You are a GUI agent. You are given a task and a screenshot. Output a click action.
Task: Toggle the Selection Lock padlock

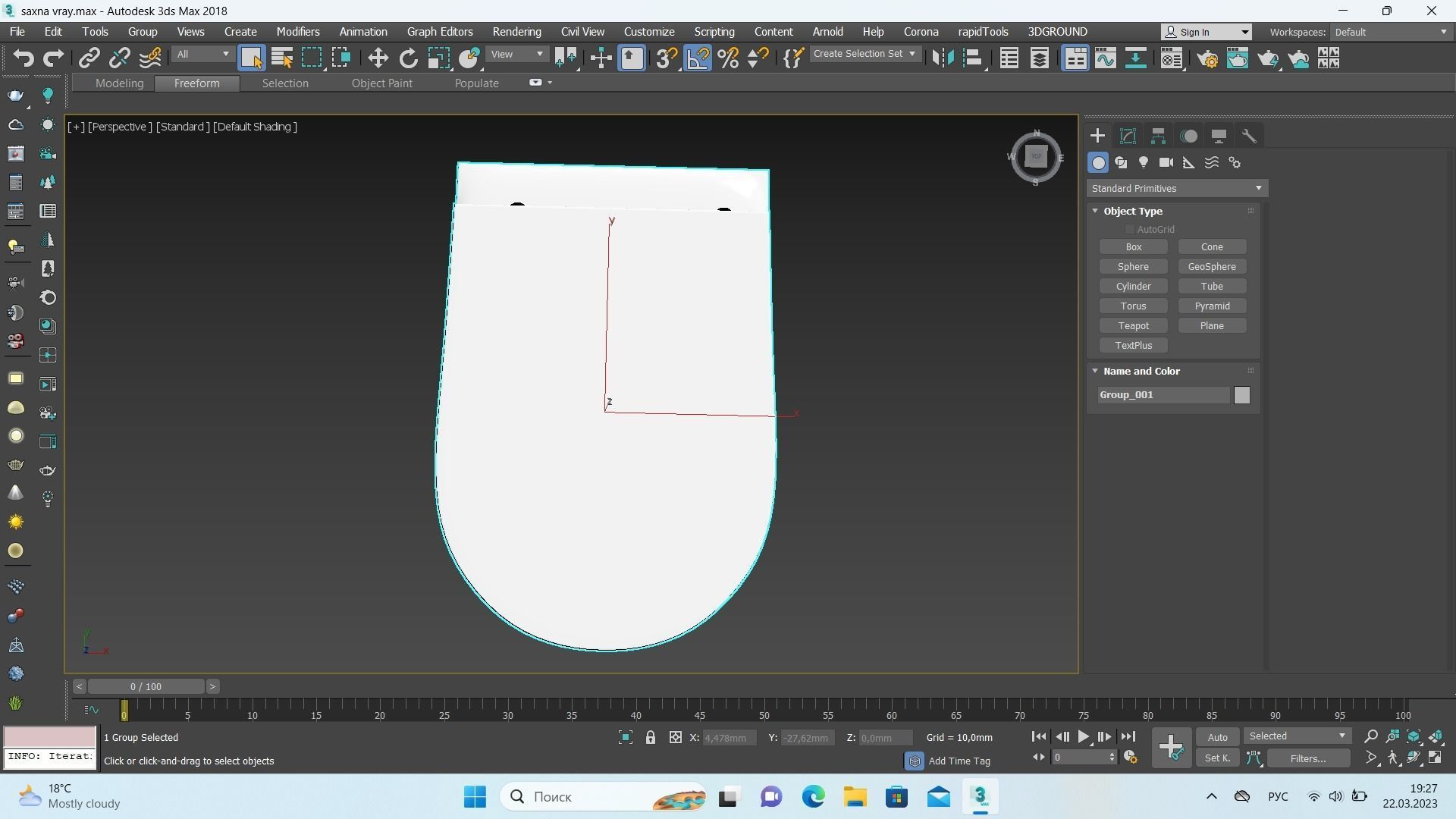[x=650, y=737]
